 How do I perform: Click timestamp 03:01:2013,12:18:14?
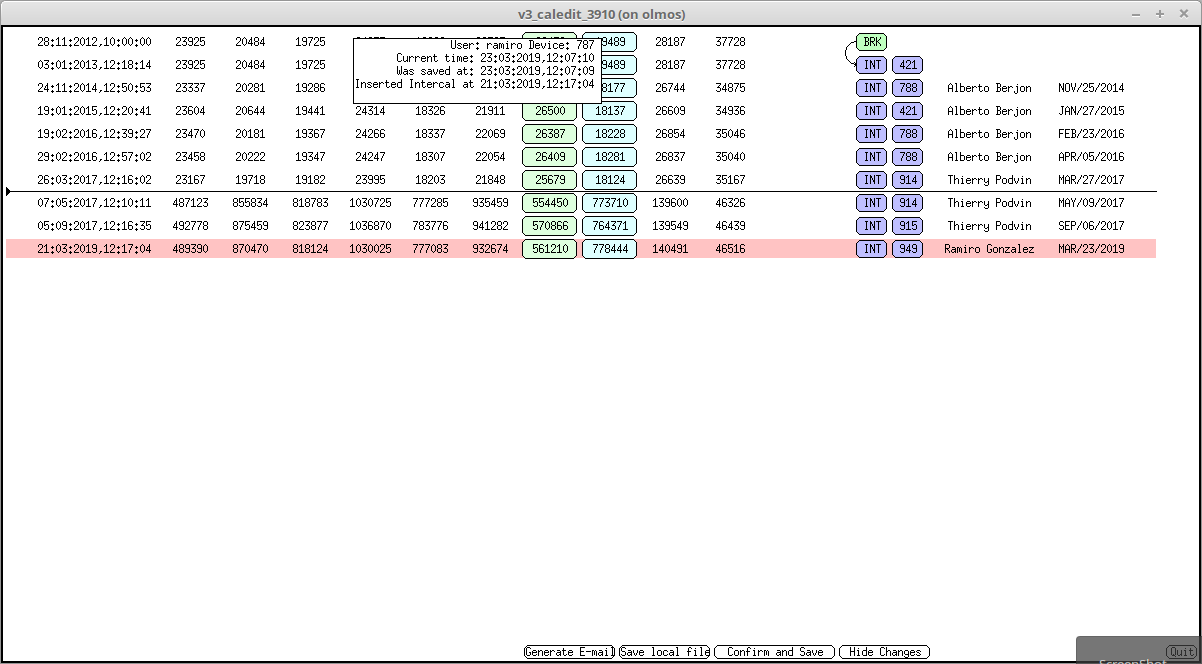[x=95, y=65]
